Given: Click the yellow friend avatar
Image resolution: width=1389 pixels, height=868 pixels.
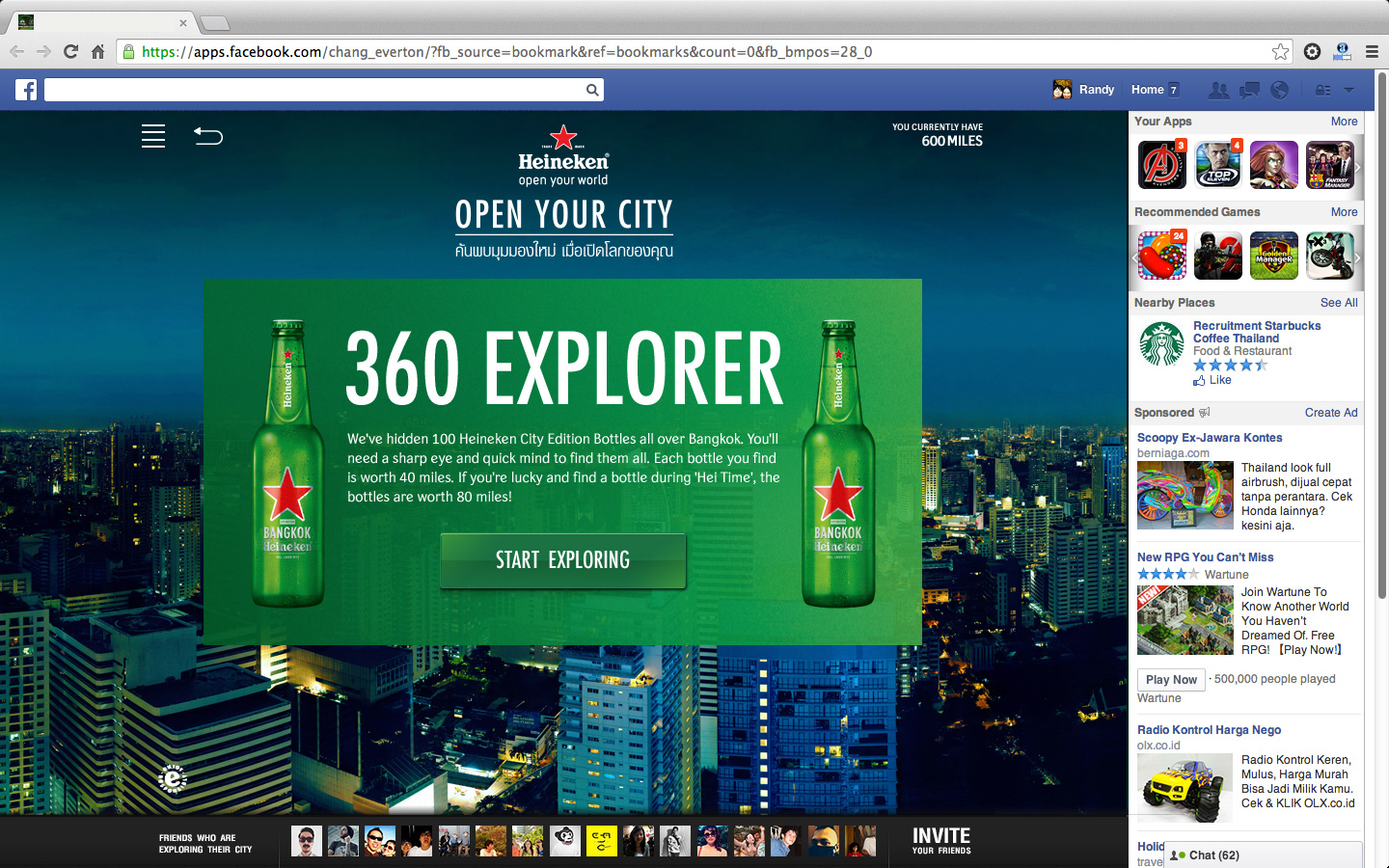Looking at the screenshot, I should click(602, 841).
